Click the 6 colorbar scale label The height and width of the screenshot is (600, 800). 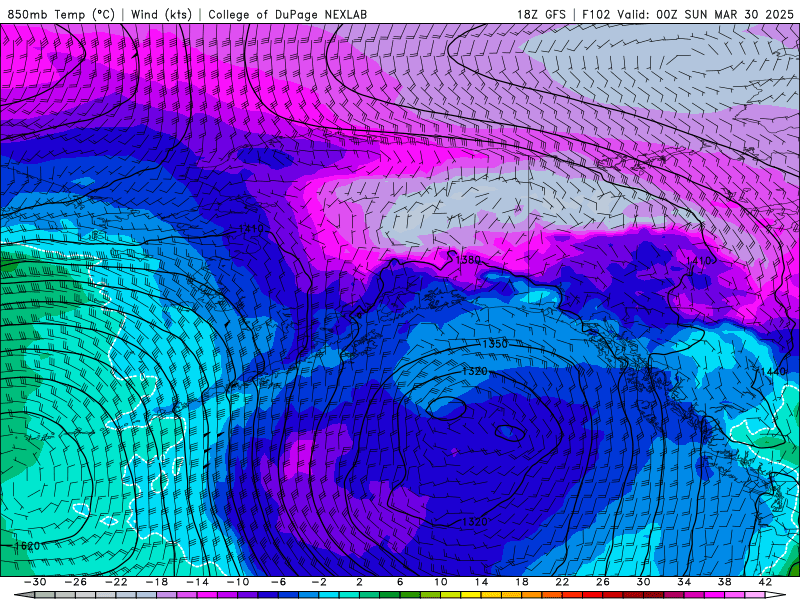(x=400, y=582)
